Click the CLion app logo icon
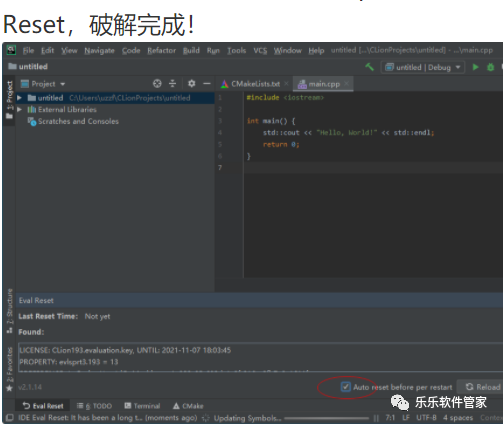Image resolution: width=503 pixels, height=425 pixels. tap(11, 50)
